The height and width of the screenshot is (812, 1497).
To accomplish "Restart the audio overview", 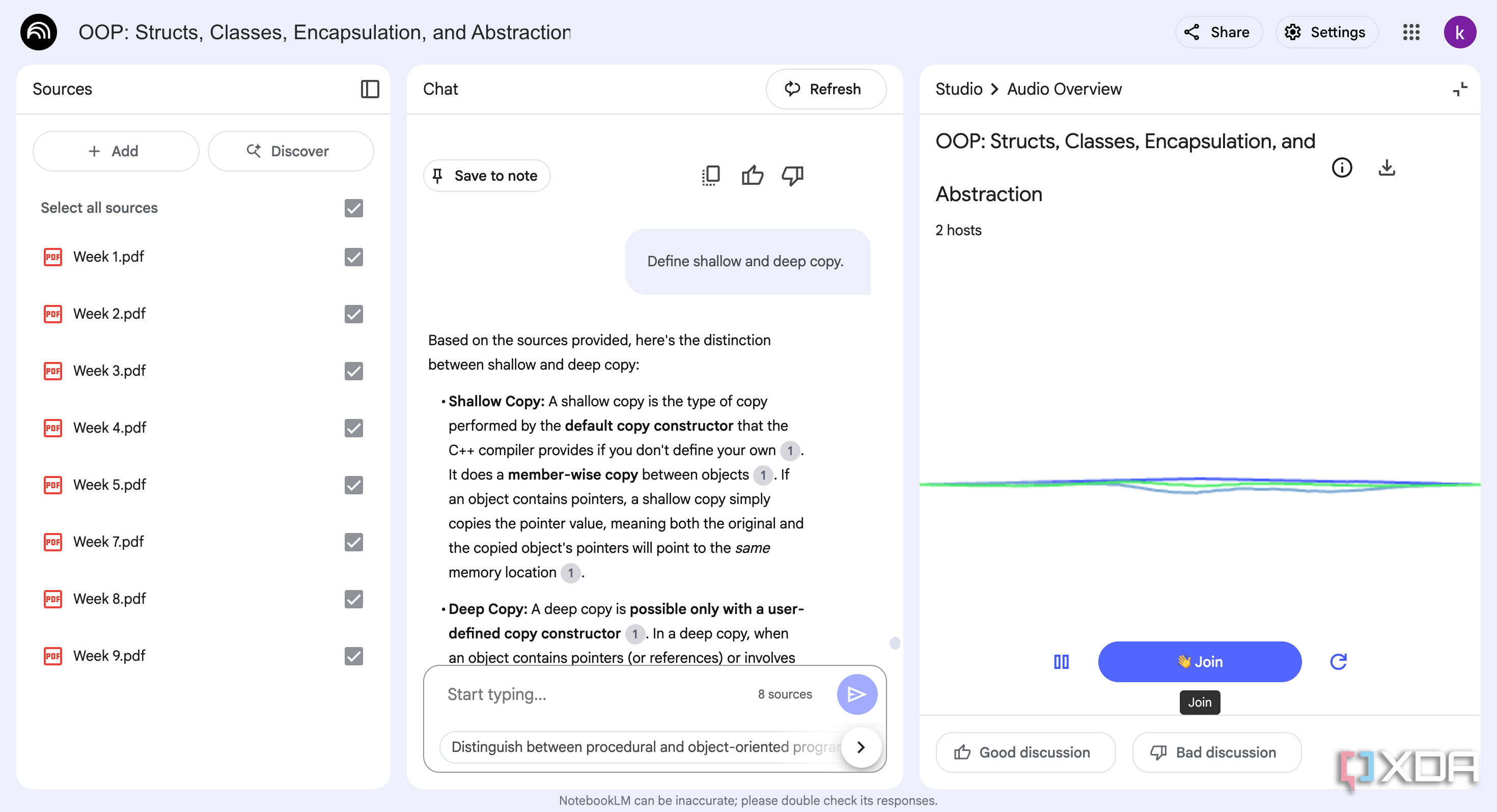I will (x=1338, y=662).
